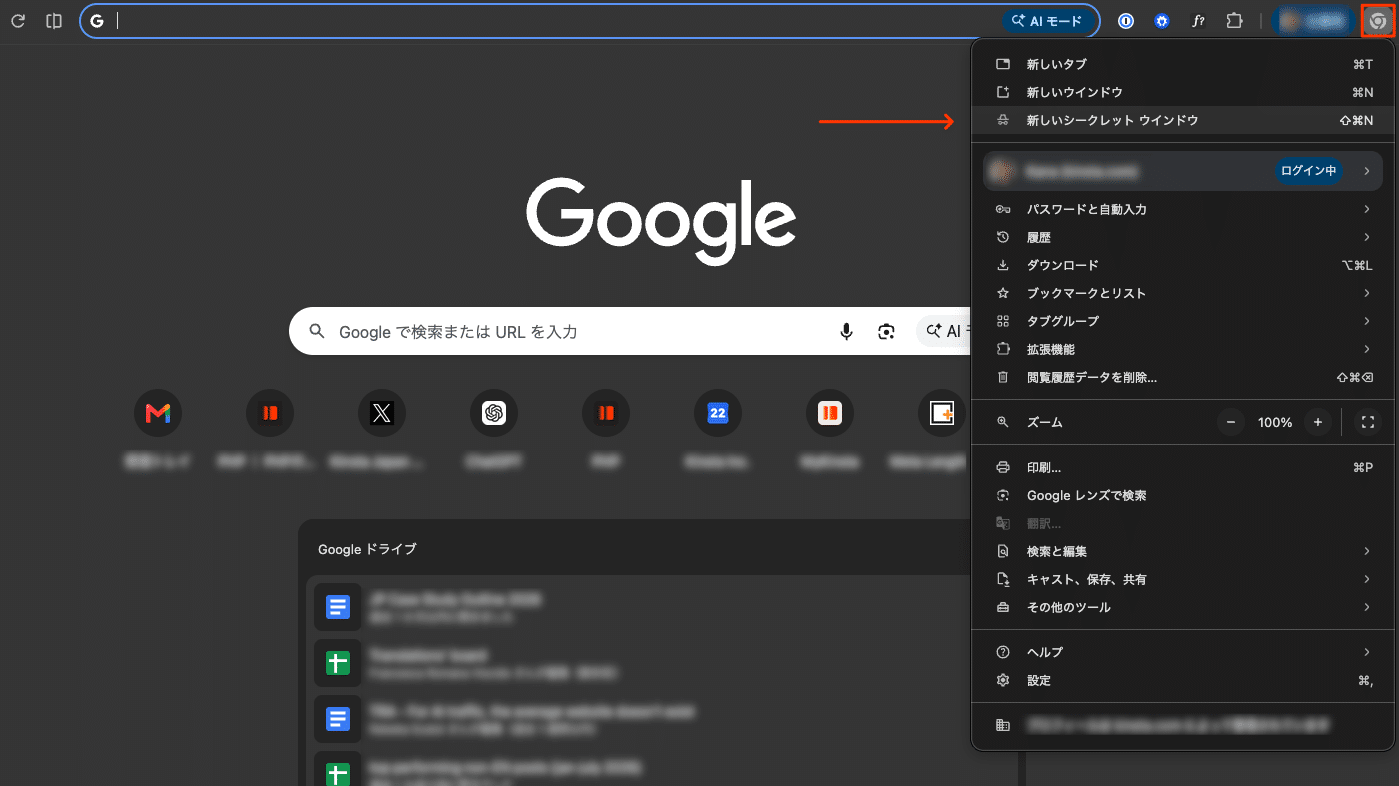Open パスワードと自動入力 submenu
Image resolution: width=1399 pixels, height=786 pixels.
click(1183, 209)
